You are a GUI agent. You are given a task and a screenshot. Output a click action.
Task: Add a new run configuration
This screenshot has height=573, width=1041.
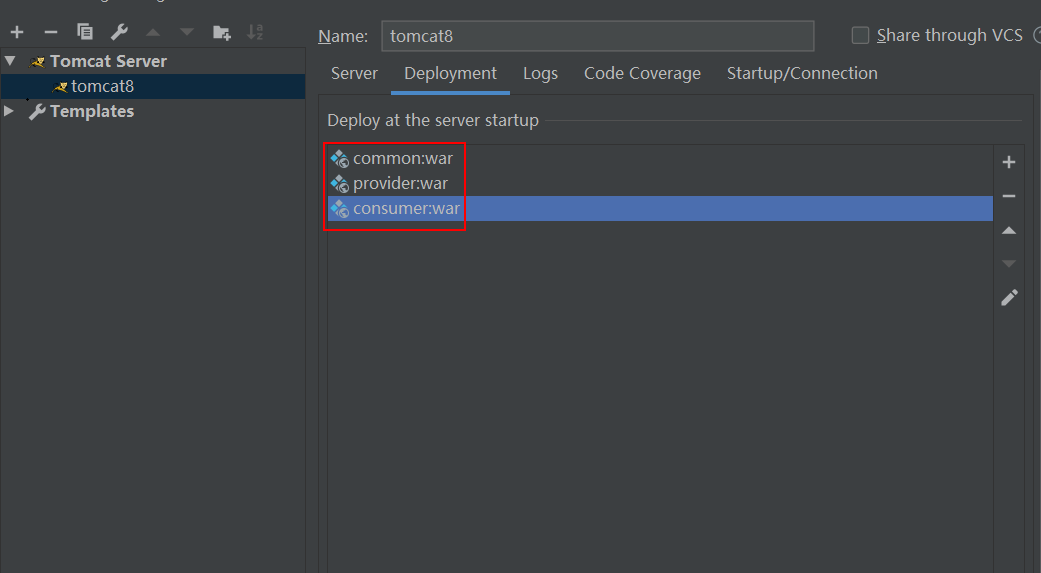click(x=17, y=32)
